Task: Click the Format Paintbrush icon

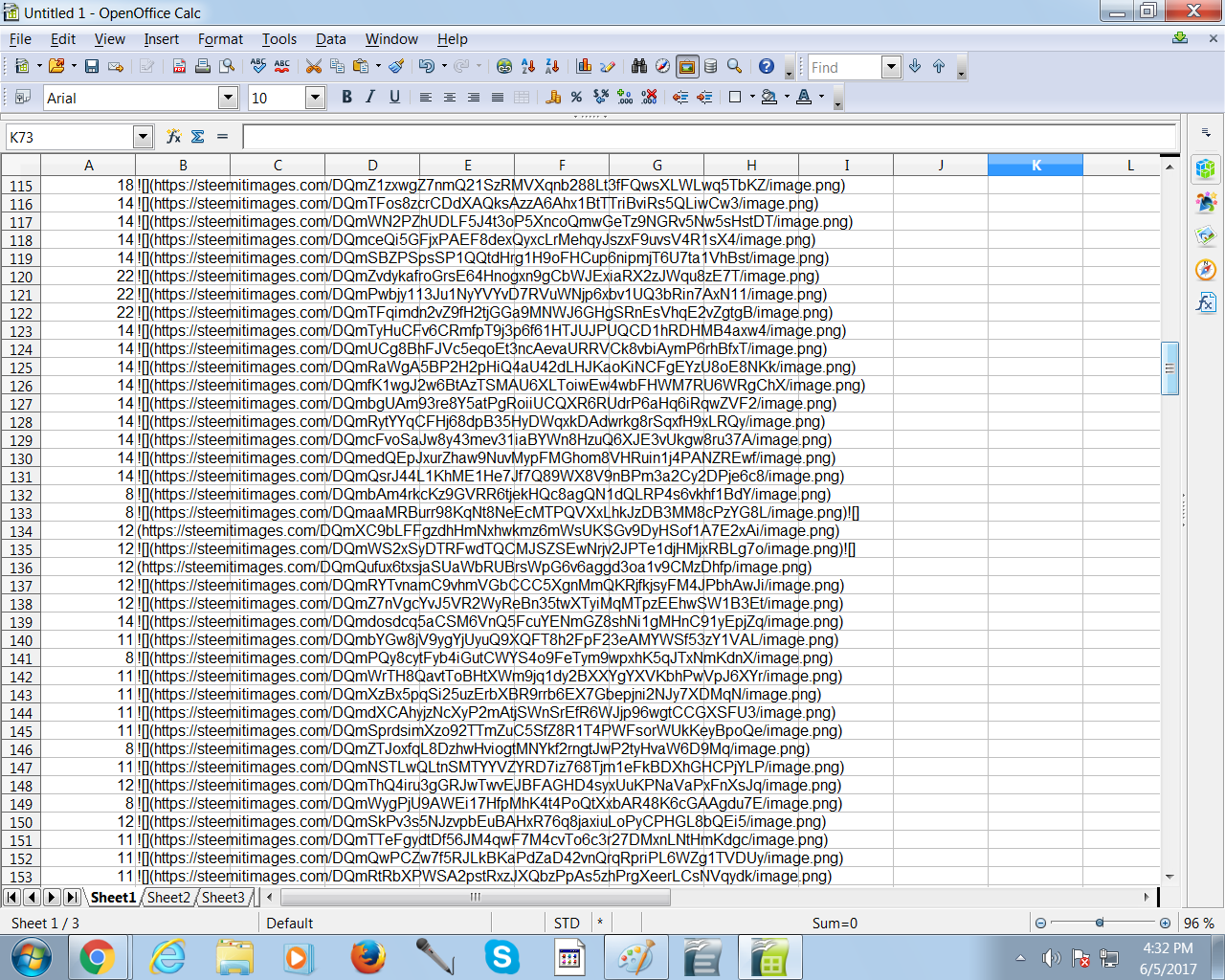Action: point(397,66)
